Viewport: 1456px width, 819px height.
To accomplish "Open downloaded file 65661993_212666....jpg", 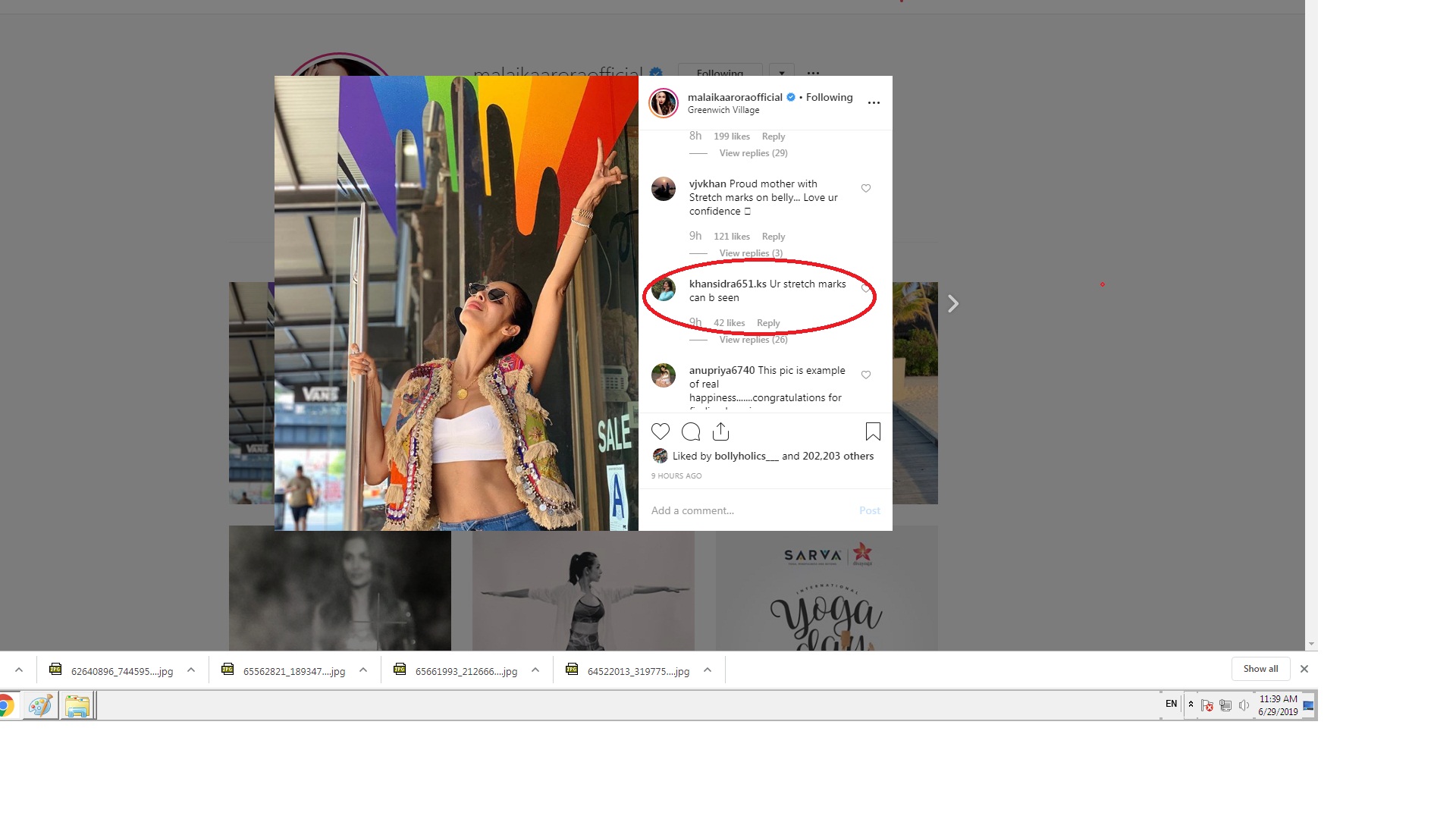I will pyautogui.click(x=455, y=670).
